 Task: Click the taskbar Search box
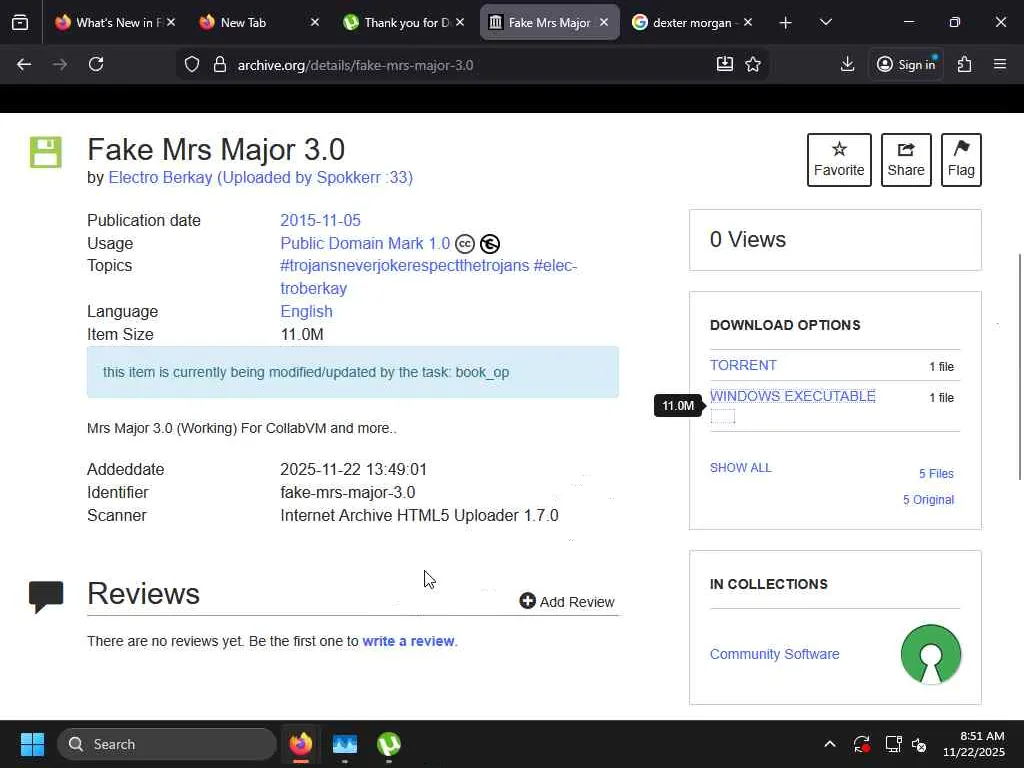point(167,744)
